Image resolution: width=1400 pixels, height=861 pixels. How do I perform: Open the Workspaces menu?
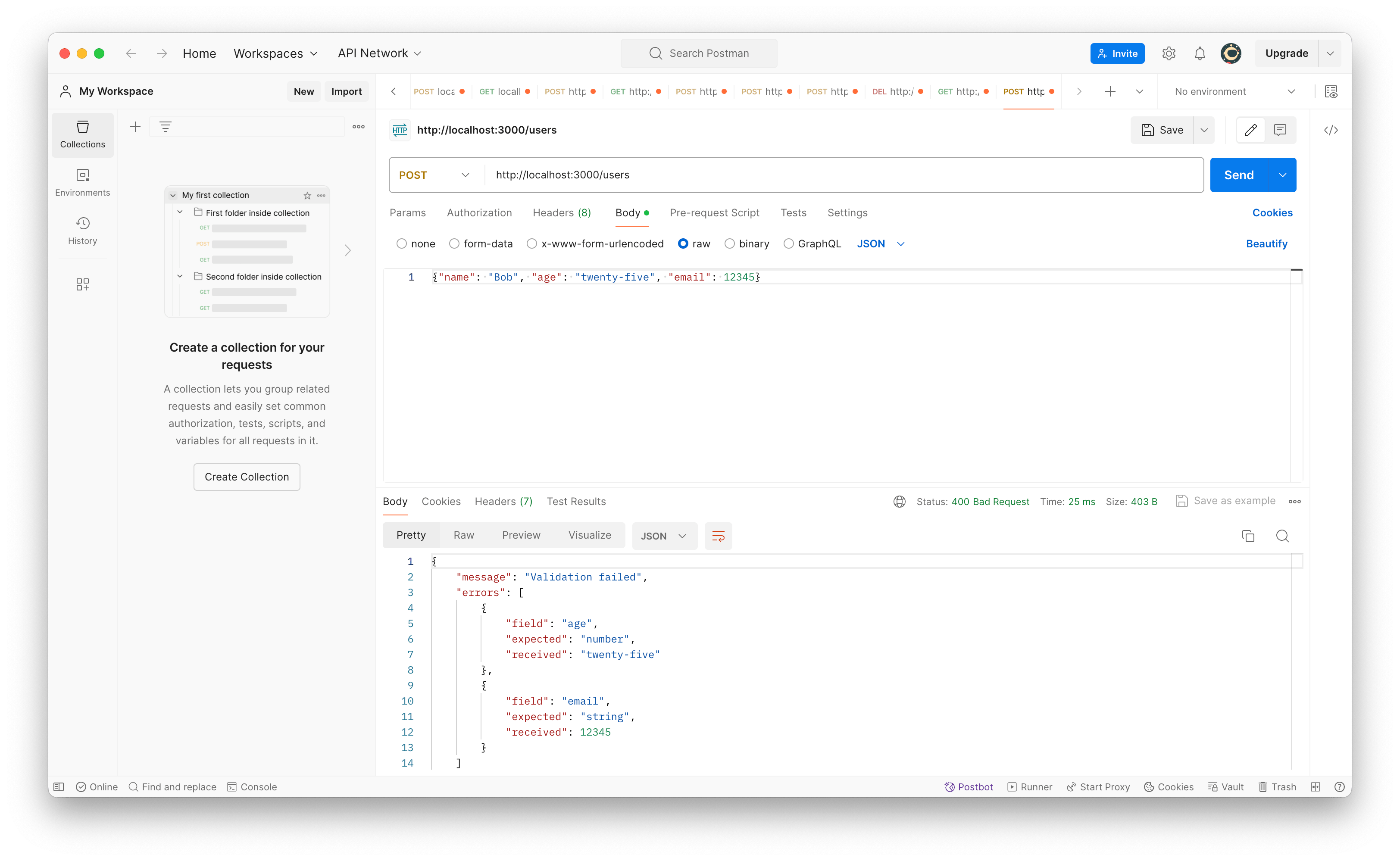tap(275, 53)
